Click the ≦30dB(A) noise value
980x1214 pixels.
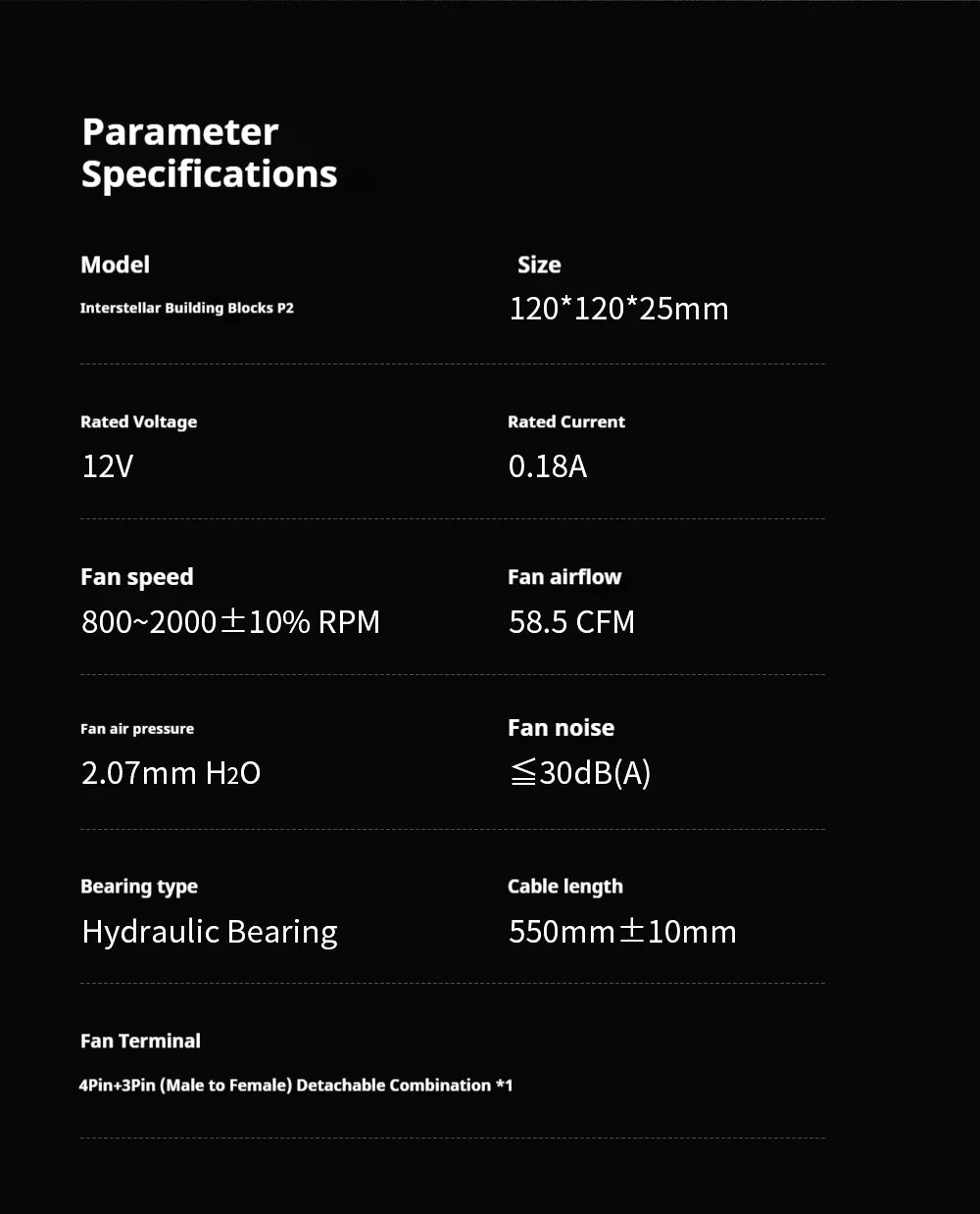pyautogui.click(x=580, y=773)
